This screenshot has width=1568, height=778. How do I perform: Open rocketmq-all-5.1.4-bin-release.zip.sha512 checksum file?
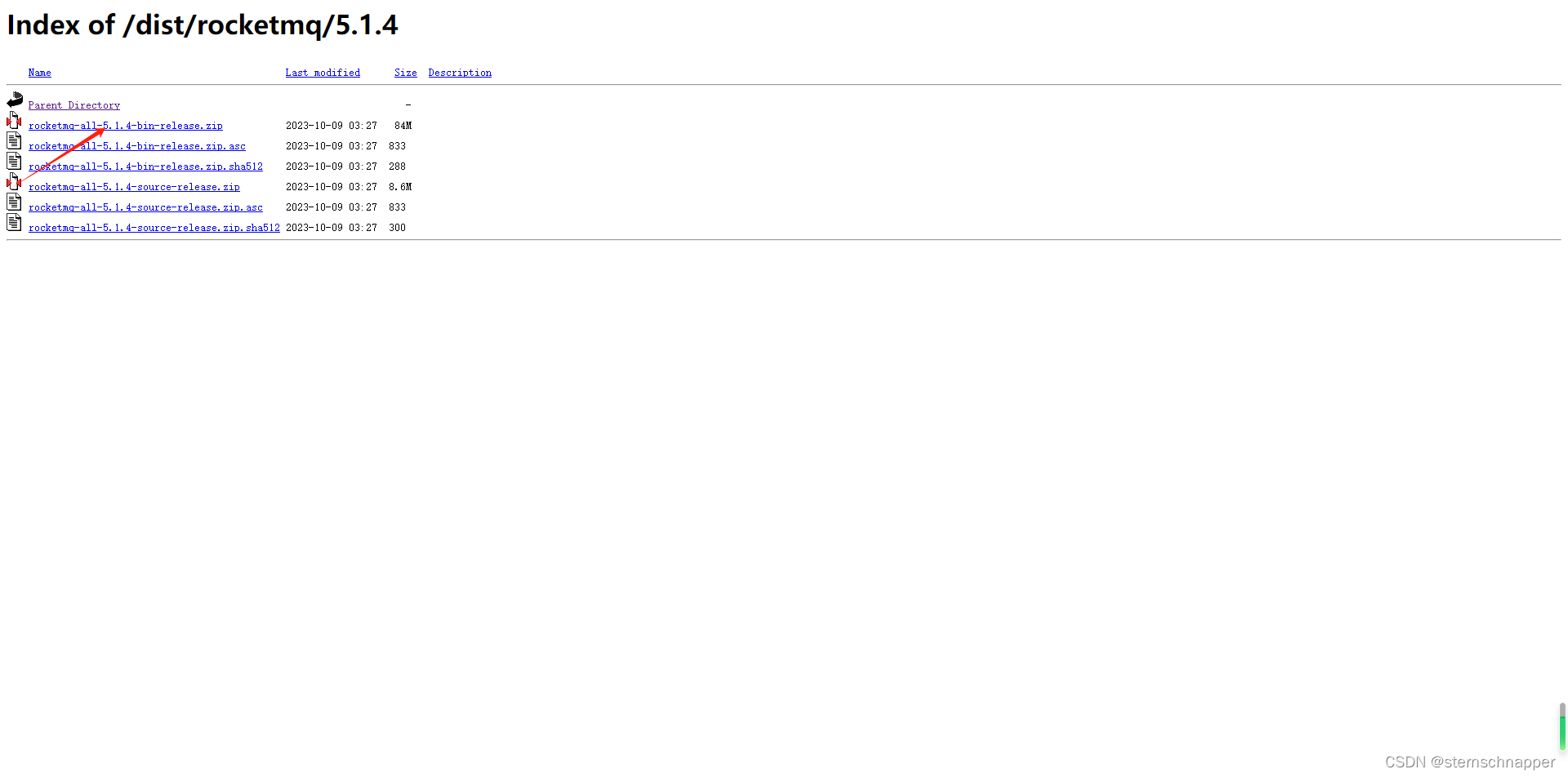tap(146, 167)
